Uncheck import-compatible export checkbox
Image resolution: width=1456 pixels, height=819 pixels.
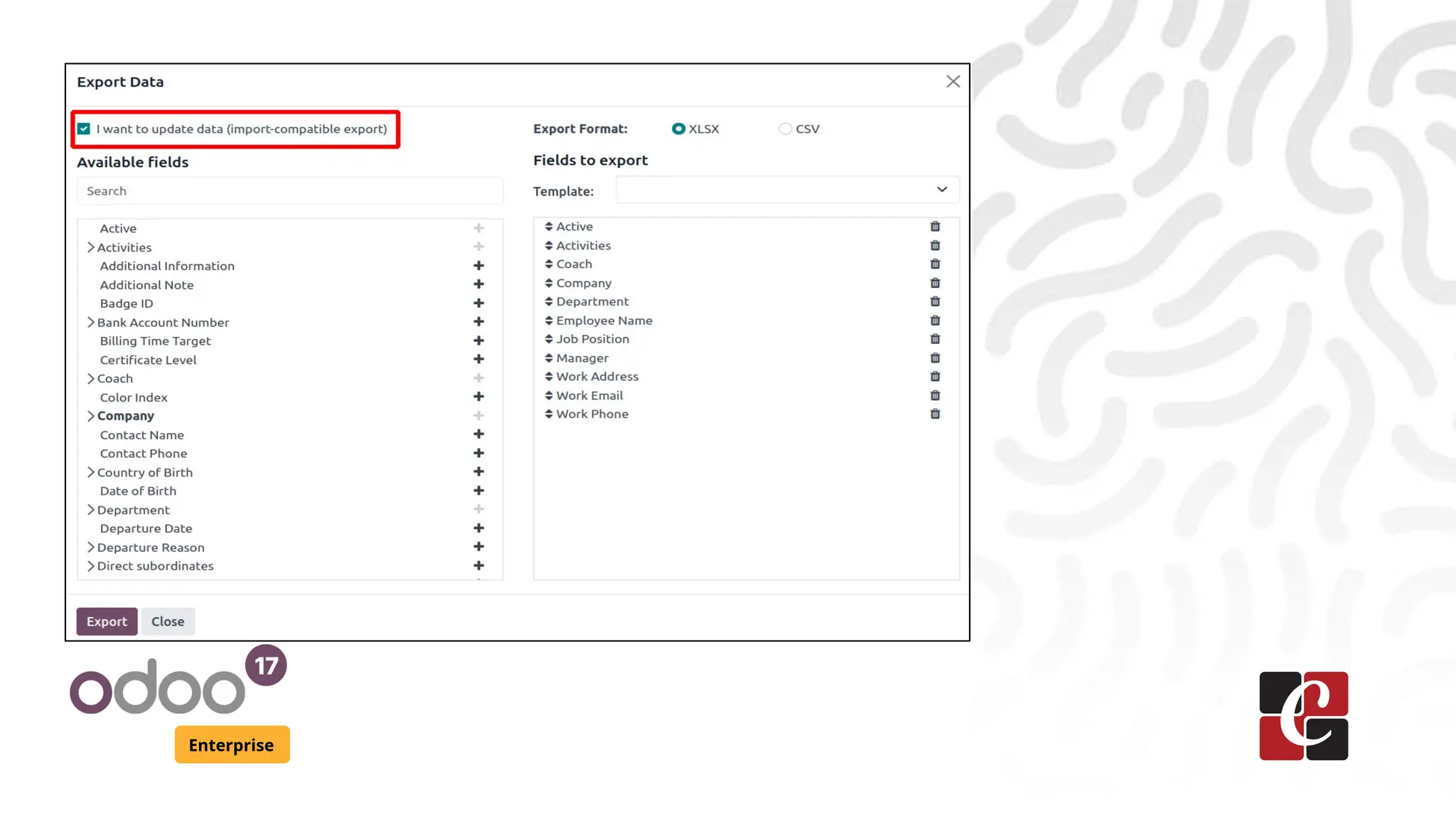click(84, 129)
